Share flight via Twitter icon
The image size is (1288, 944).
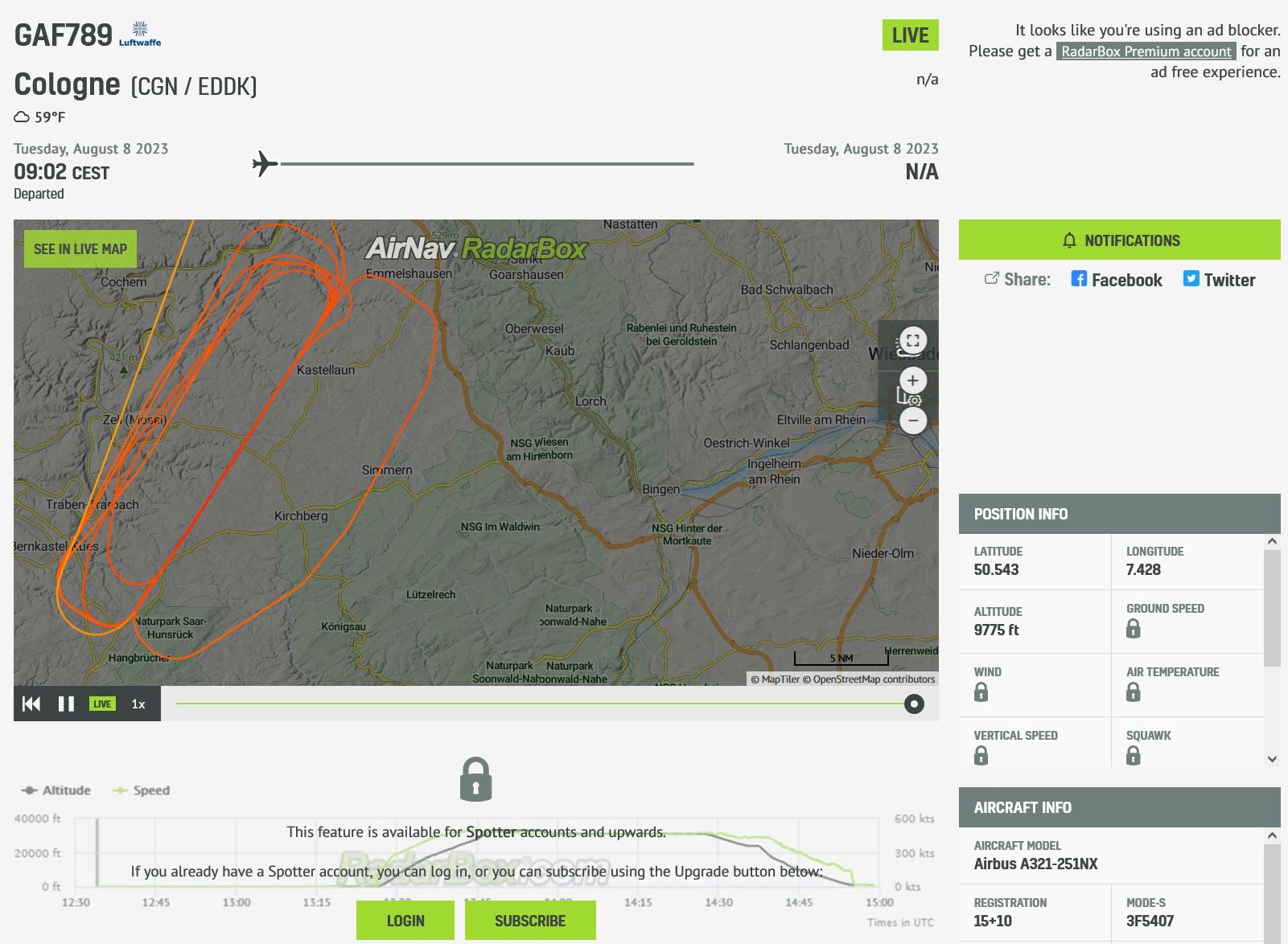(1191, 279)
